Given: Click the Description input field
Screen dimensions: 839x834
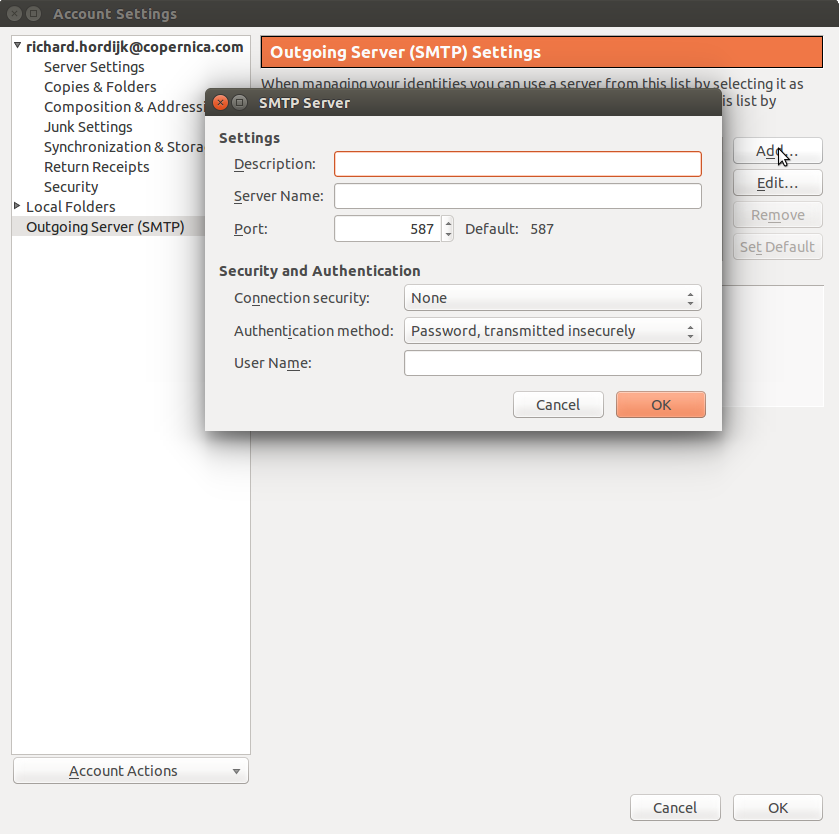Looking at the screenshot, I should coord(517,163).
